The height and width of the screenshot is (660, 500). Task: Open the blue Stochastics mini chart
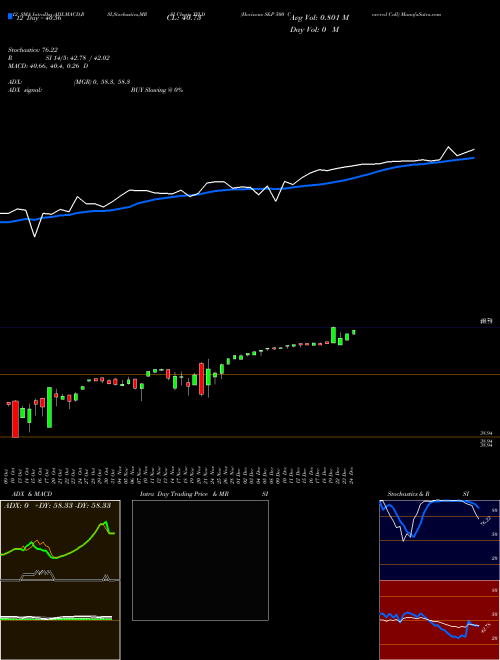click(439, 540)
